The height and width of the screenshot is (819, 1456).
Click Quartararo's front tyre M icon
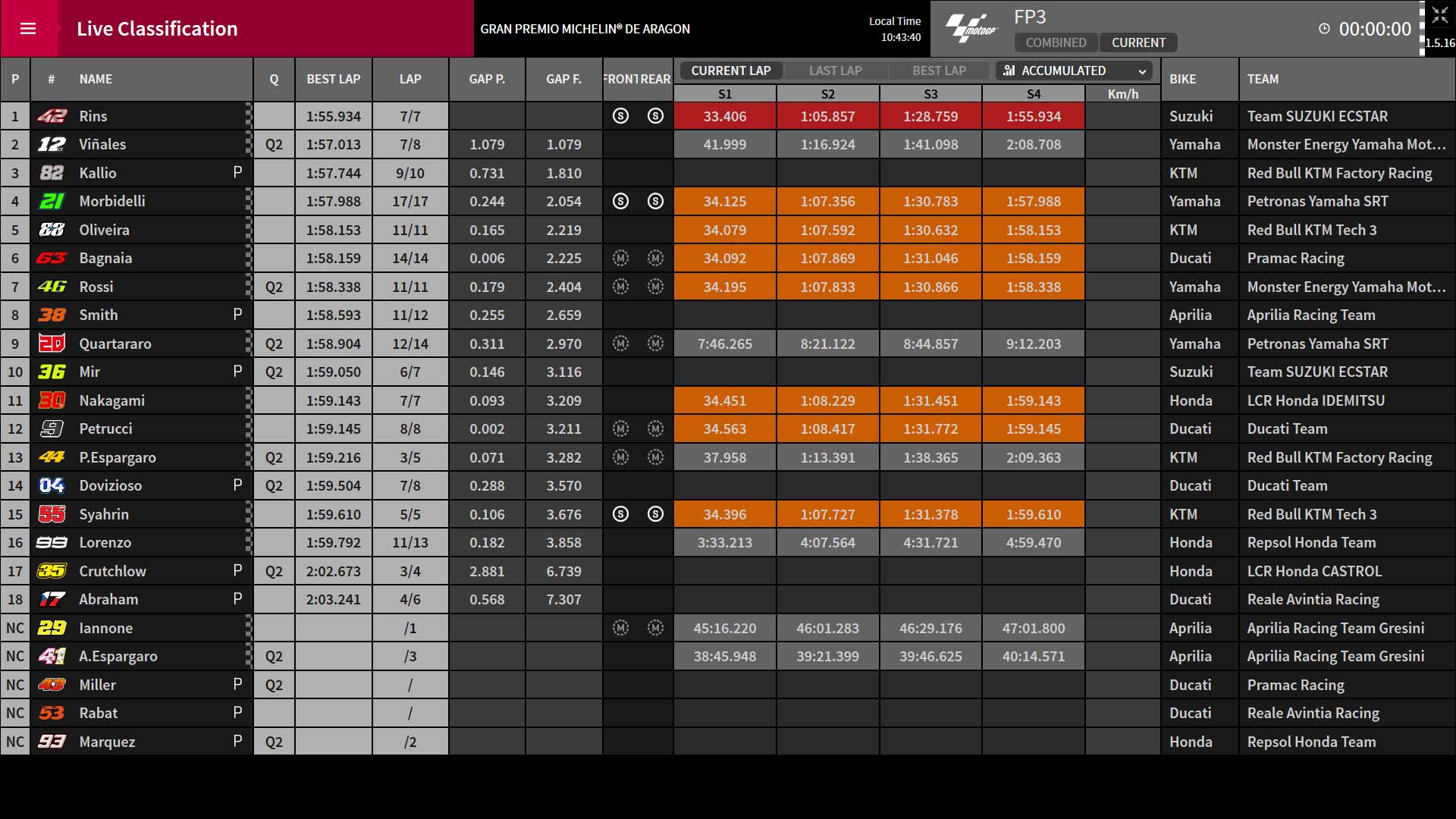tap(620, 344)
